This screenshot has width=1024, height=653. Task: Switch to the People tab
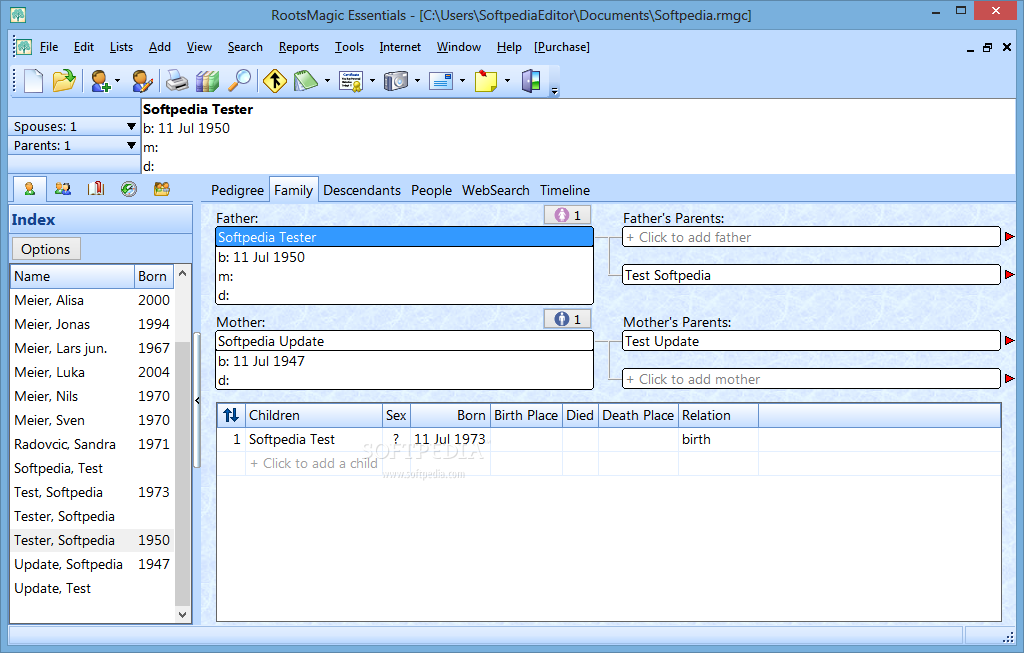pos(431,190)
